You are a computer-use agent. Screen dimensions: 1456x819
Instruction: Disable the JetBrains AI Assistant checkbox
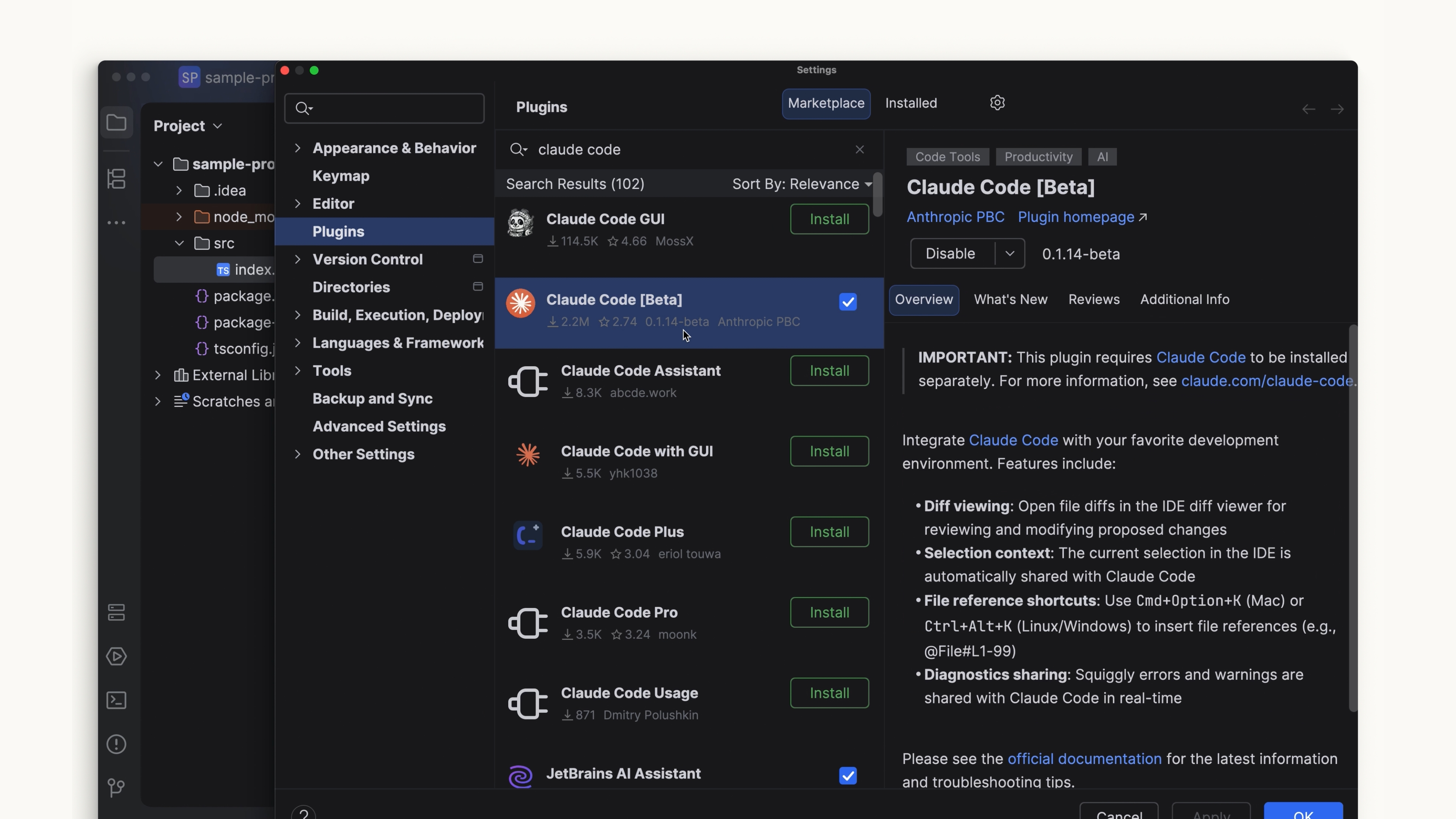[x=848, y=775]
